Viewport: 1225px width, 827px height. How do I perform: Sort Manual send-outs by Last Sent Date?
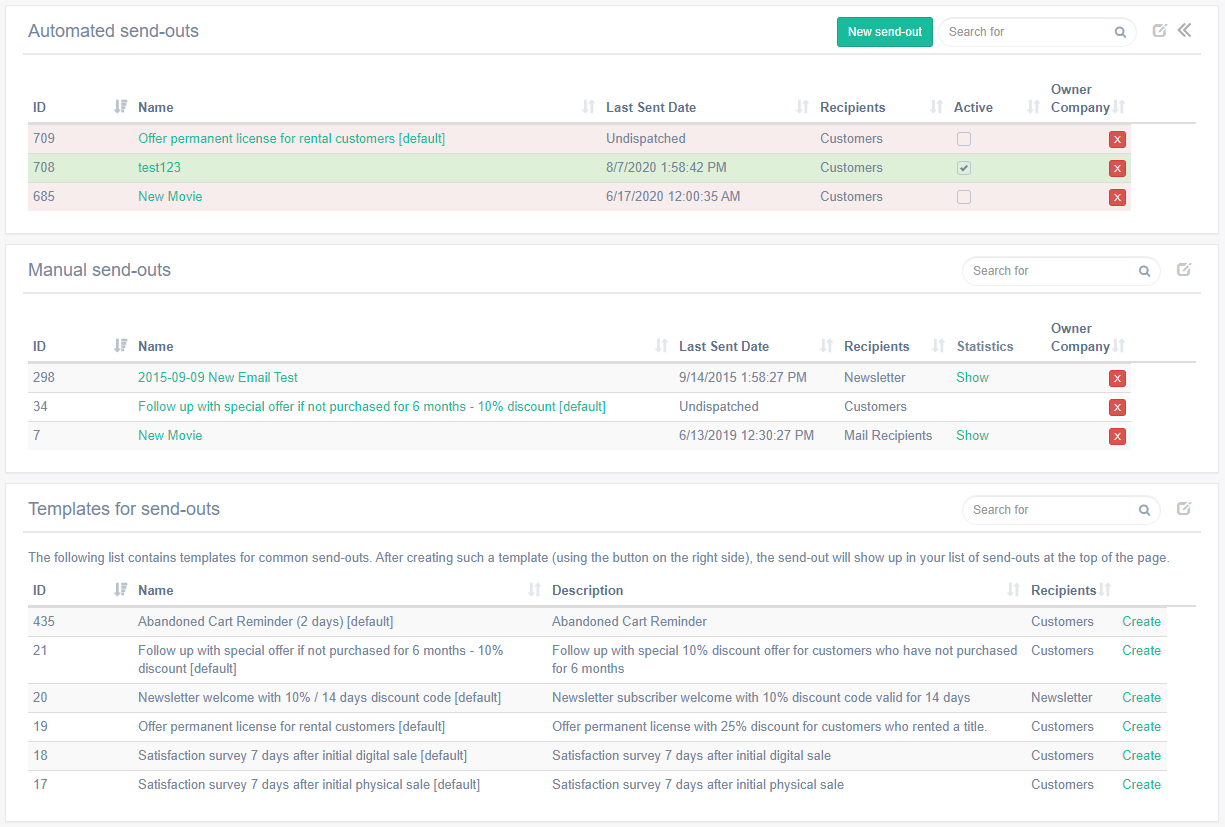[x=826, y=346]
